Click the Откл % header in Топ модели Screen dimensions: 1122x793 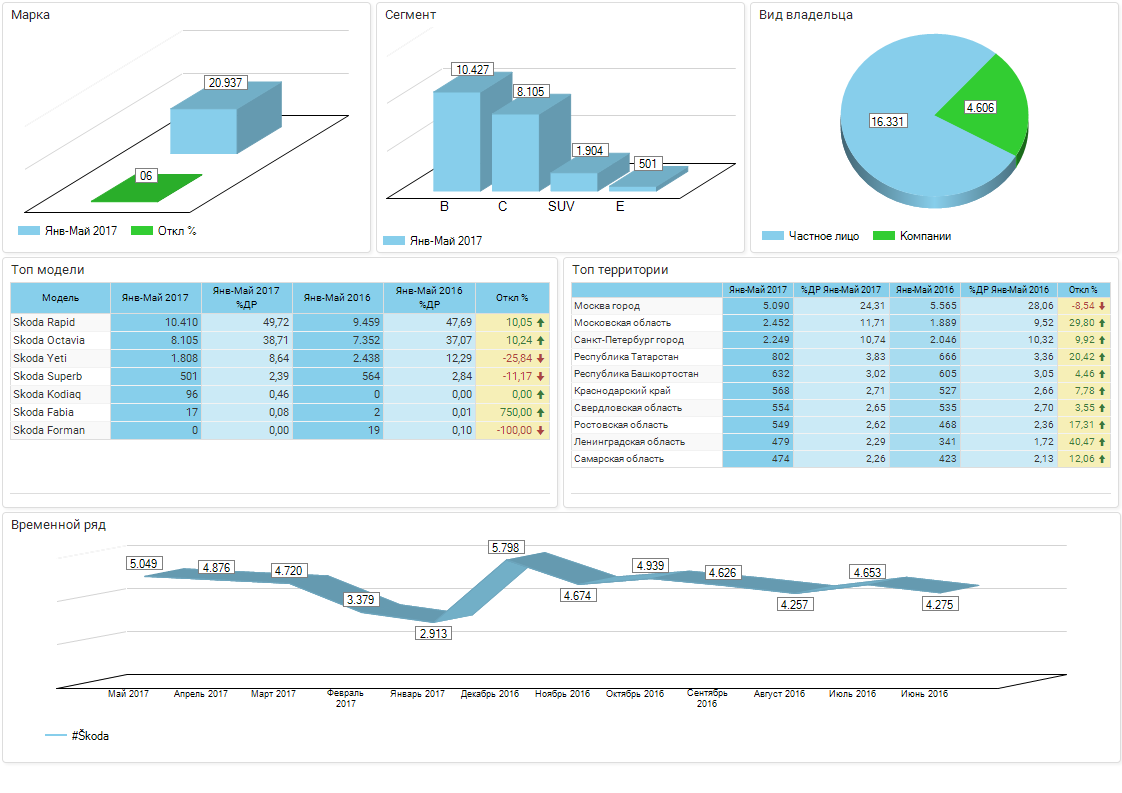pos(512,298)
